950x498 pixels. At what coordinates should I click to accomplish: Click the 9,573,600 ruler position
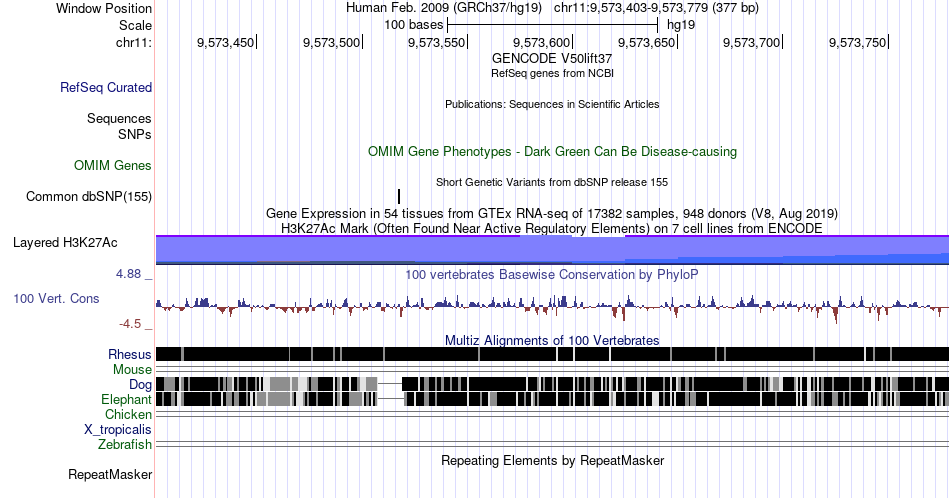[x=542, y=42]
